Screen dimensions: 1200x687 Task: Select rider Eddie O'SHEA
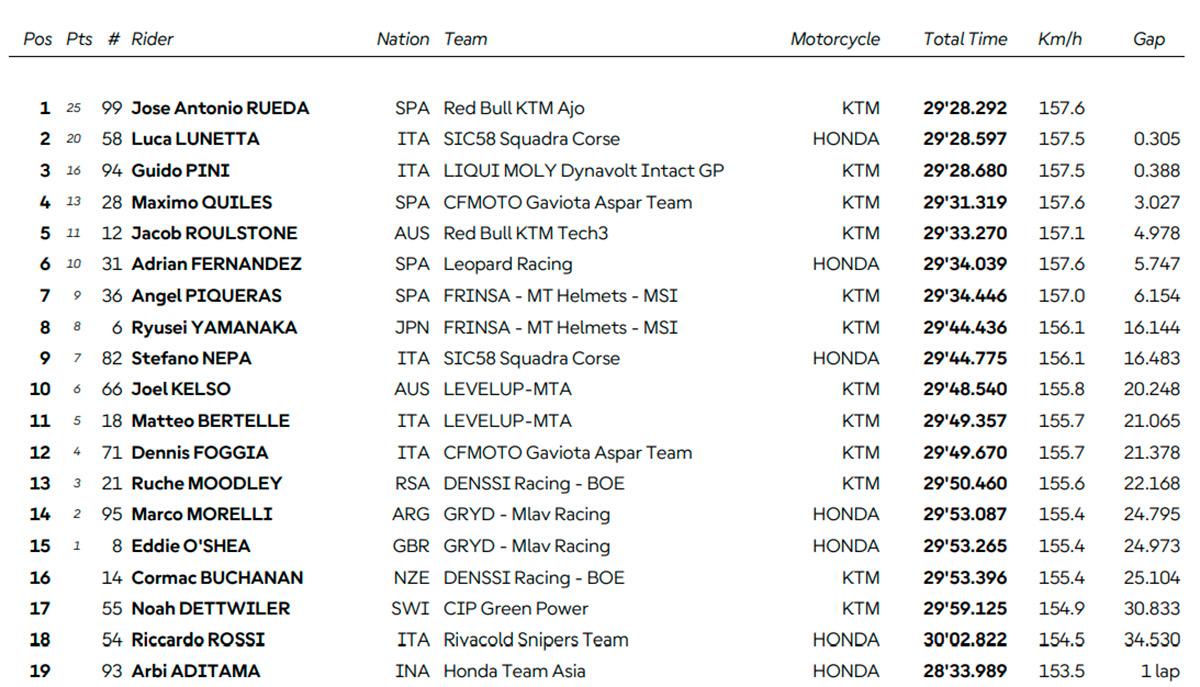pos(191,546)
